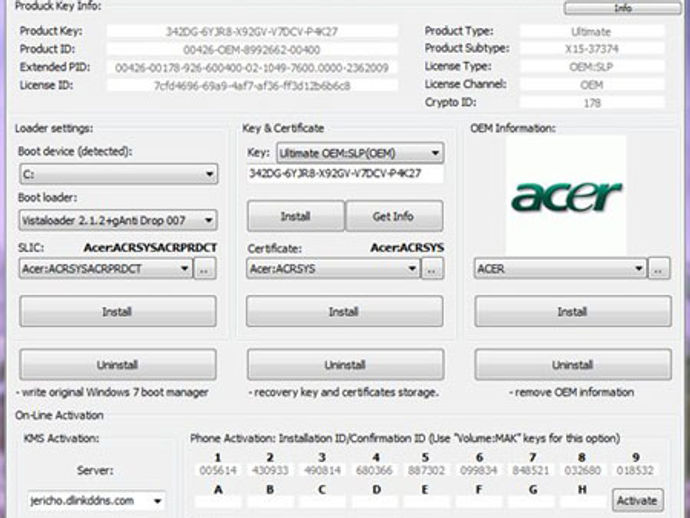
Task: Open the SLIC Acer:ACRSYSACRPRDCT dropdown
Action: click(x=106, y=268)
